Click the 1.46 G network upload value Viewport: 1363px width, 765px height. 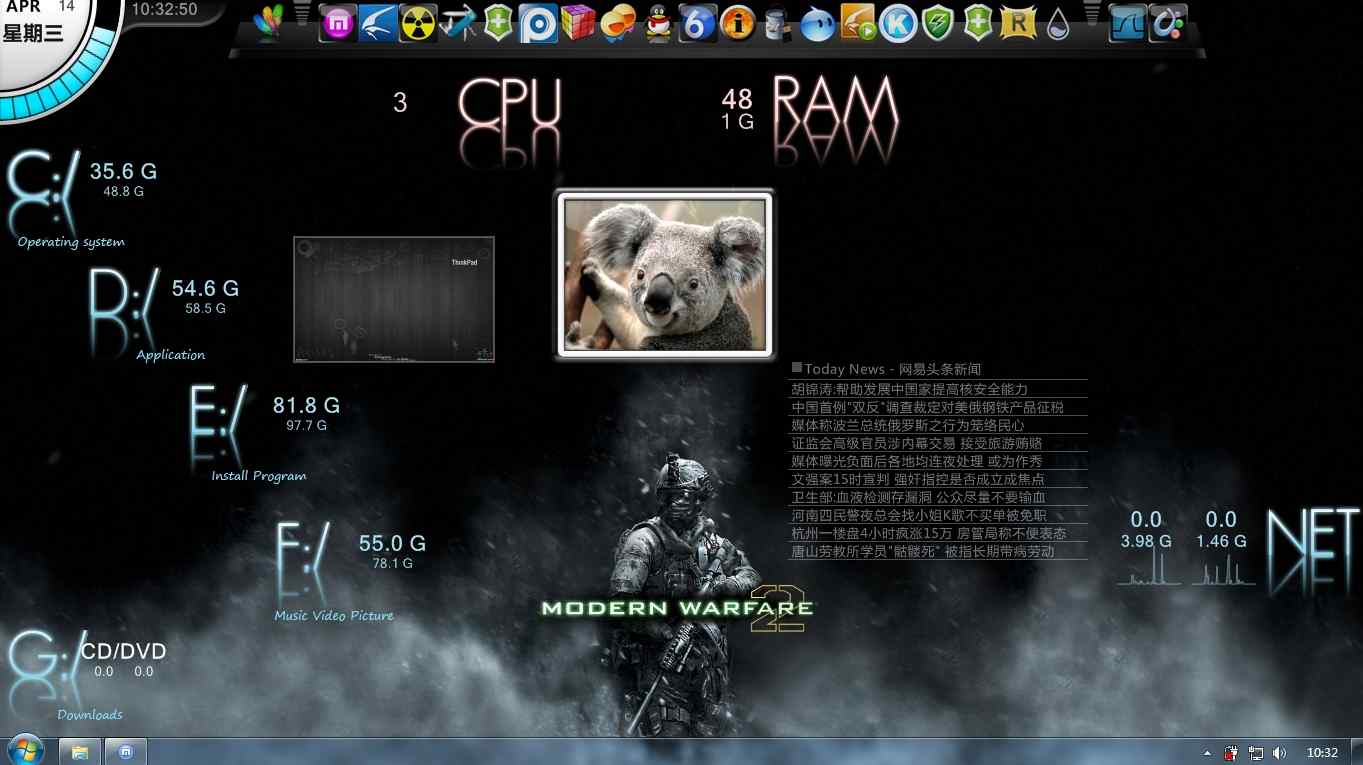click(x=1221, y=541)
